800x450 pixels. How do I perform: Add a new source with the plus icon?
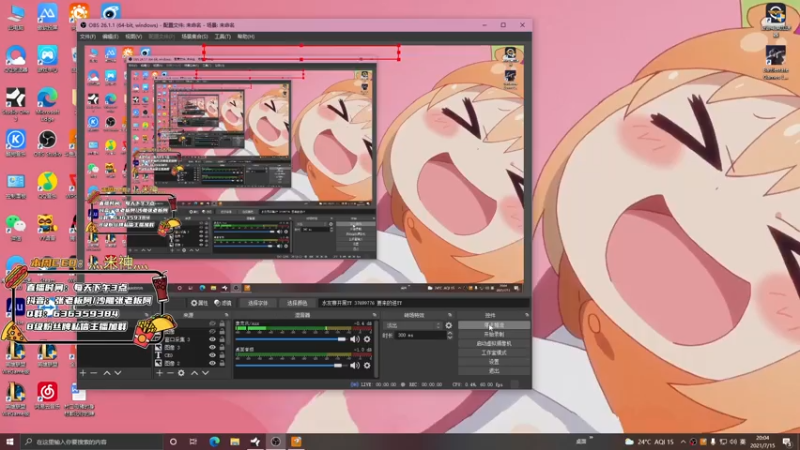159,373
